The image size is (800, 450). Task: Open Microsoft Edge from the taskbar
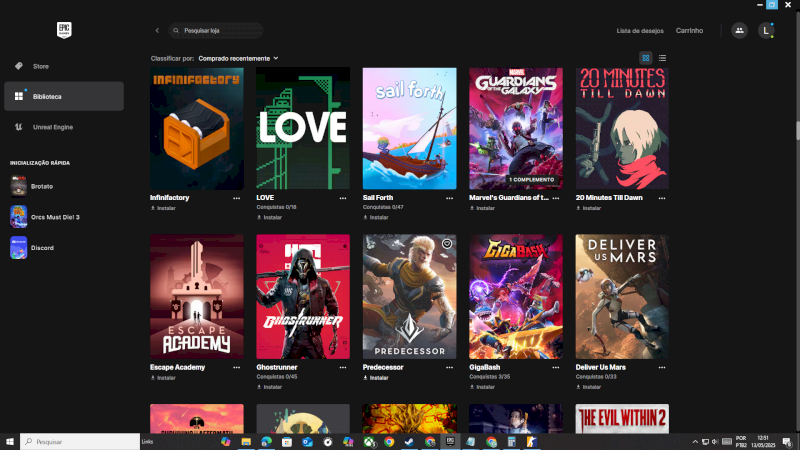click(266, 442)
